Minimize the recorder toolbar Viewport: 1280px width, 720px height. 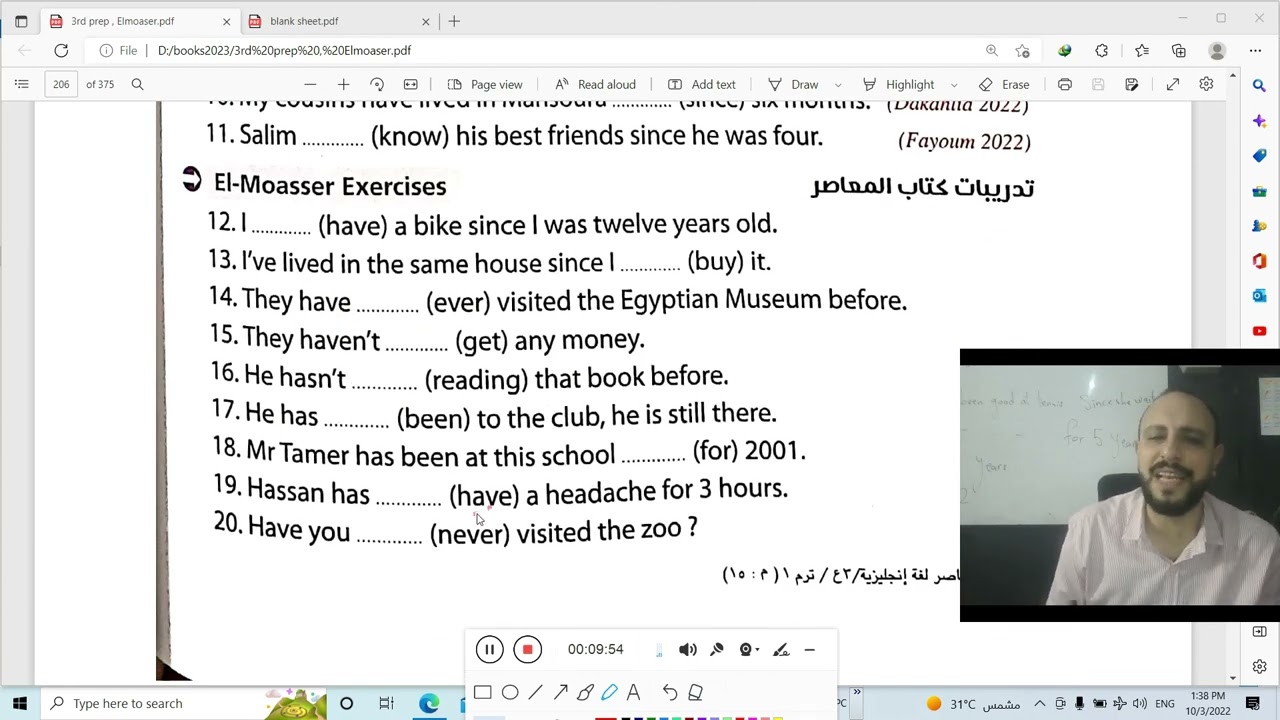[810, 650]
